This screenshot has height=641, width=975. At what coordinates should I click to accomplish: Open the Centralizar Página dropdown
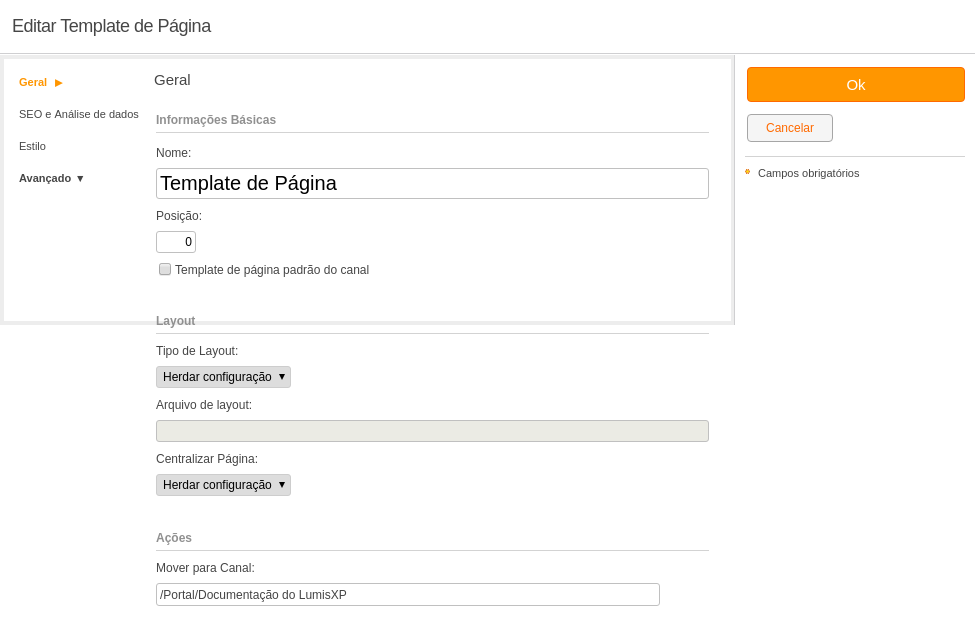click(x=223, y=485)
